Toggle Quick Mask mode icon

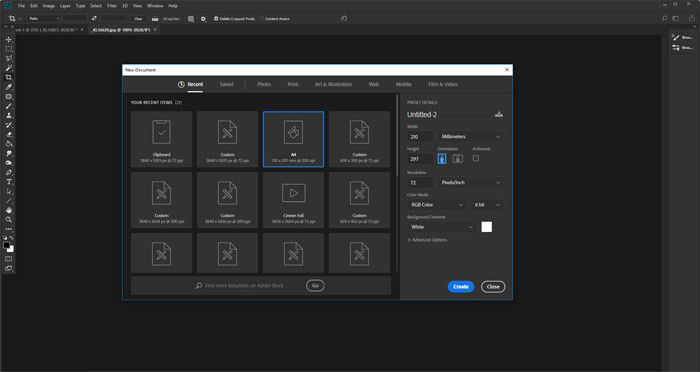pos(8,259)
